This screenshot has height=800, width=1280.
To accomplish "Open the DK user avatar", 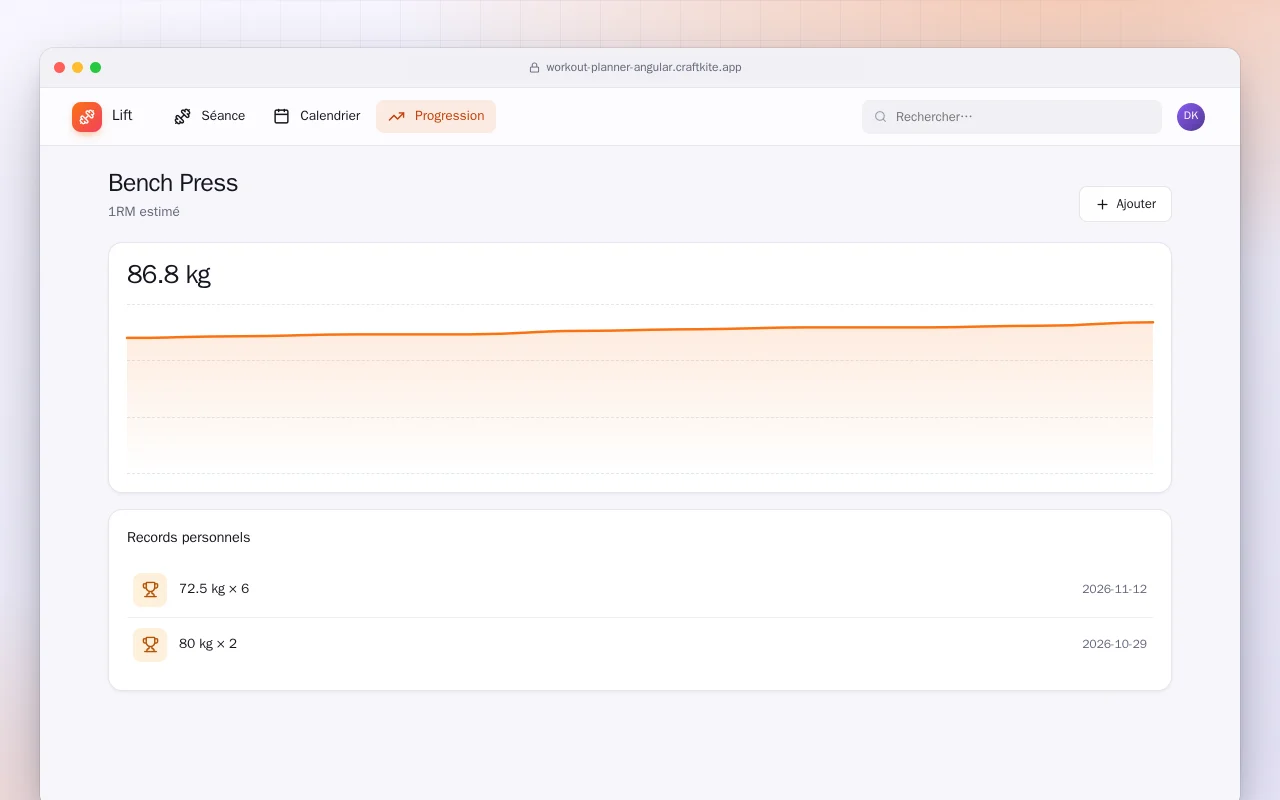I will coord(1191,117).
